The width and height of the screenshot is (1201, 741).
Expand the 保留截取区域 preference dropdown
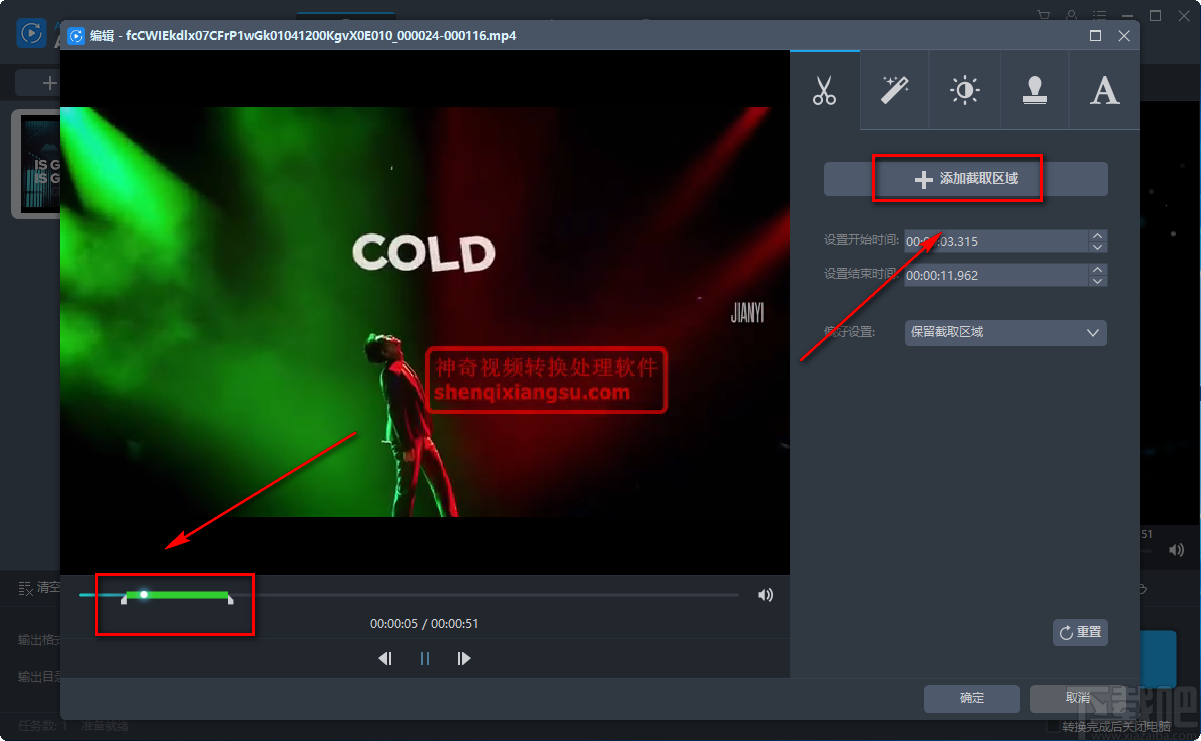pos(1005,332)
